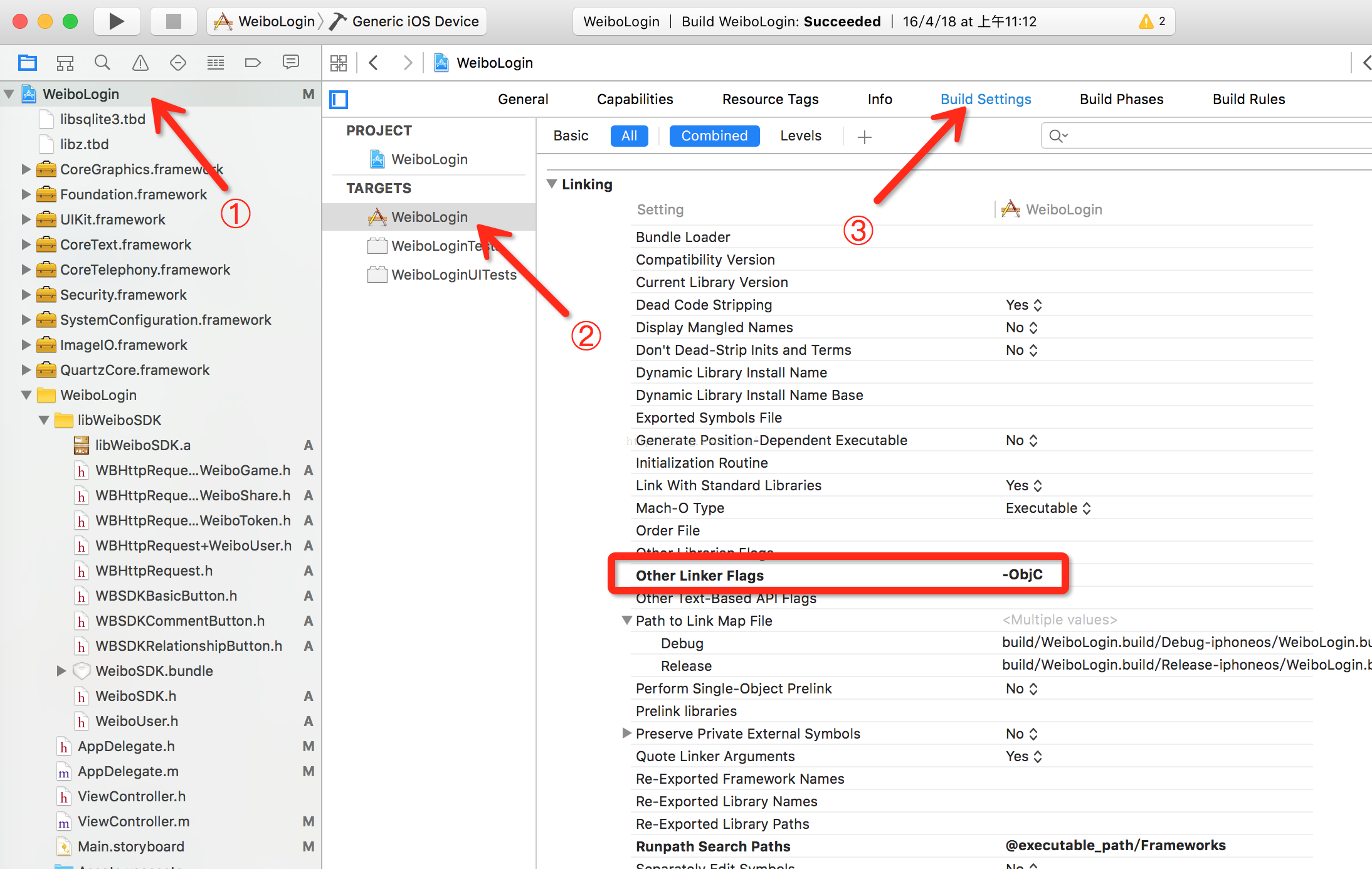Change Link With Standard Libraries value
Image resolution: width=1372 pixels, height=869 pixels.
1024,485
